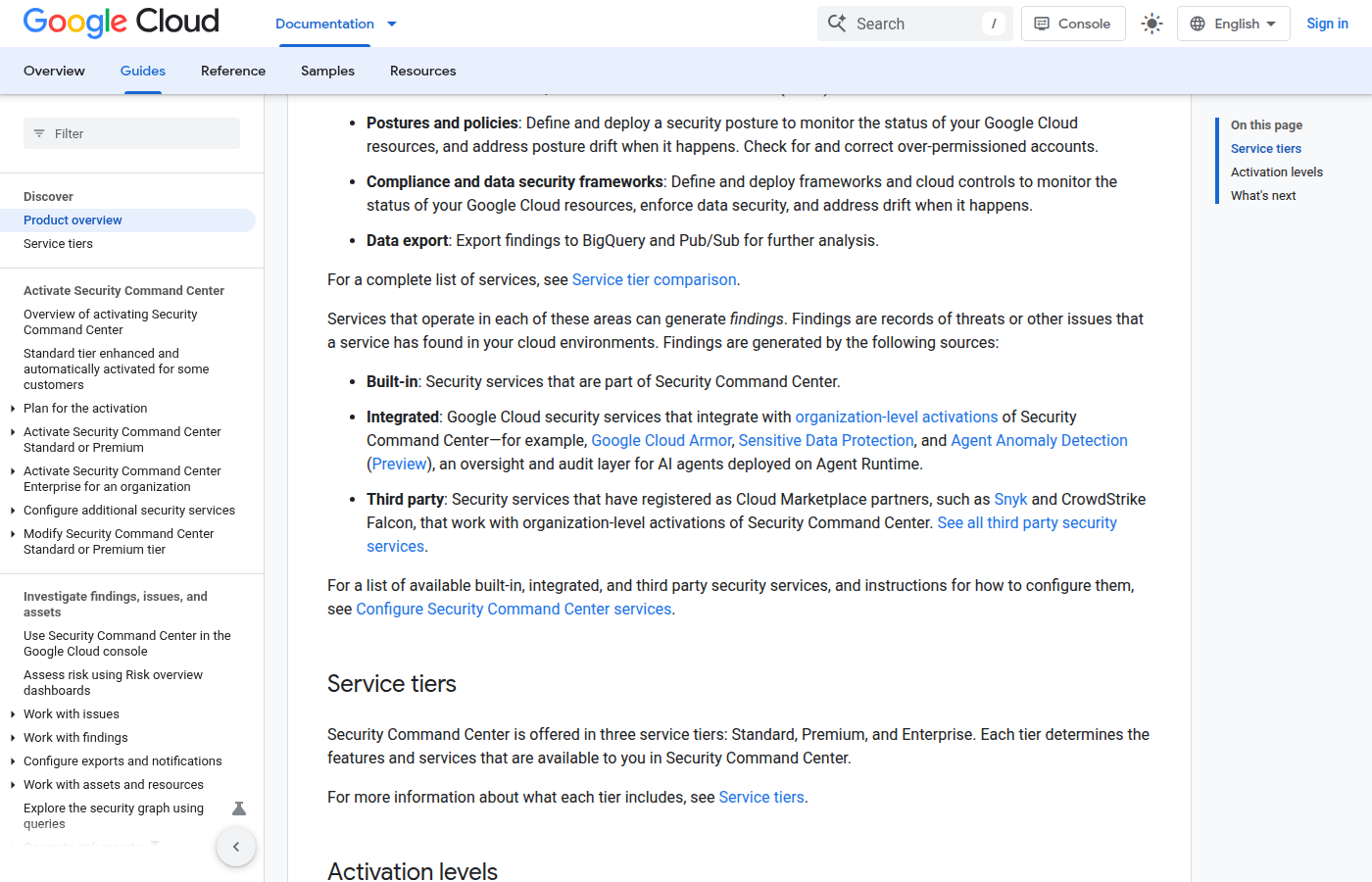Click the globe language icon

click(x=1198, y=24)
